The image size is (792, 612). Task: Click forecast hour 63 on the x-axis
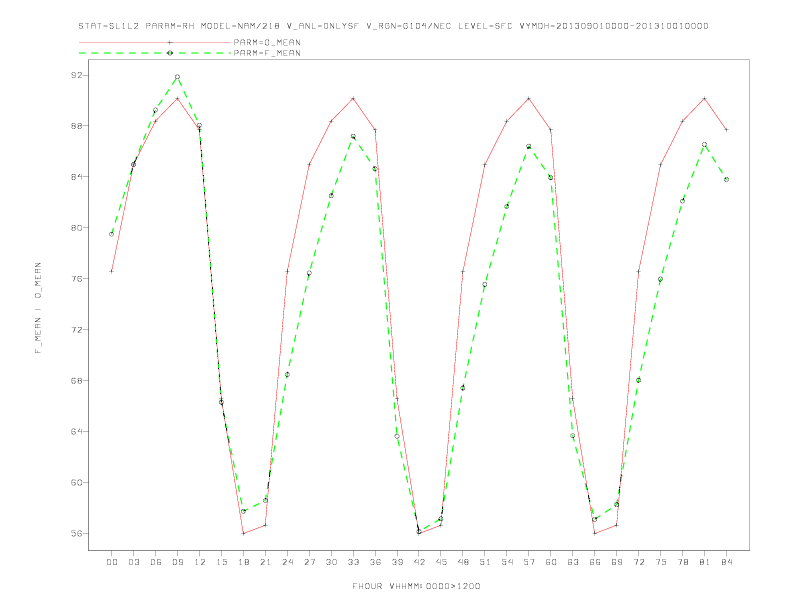pos(573,562)
